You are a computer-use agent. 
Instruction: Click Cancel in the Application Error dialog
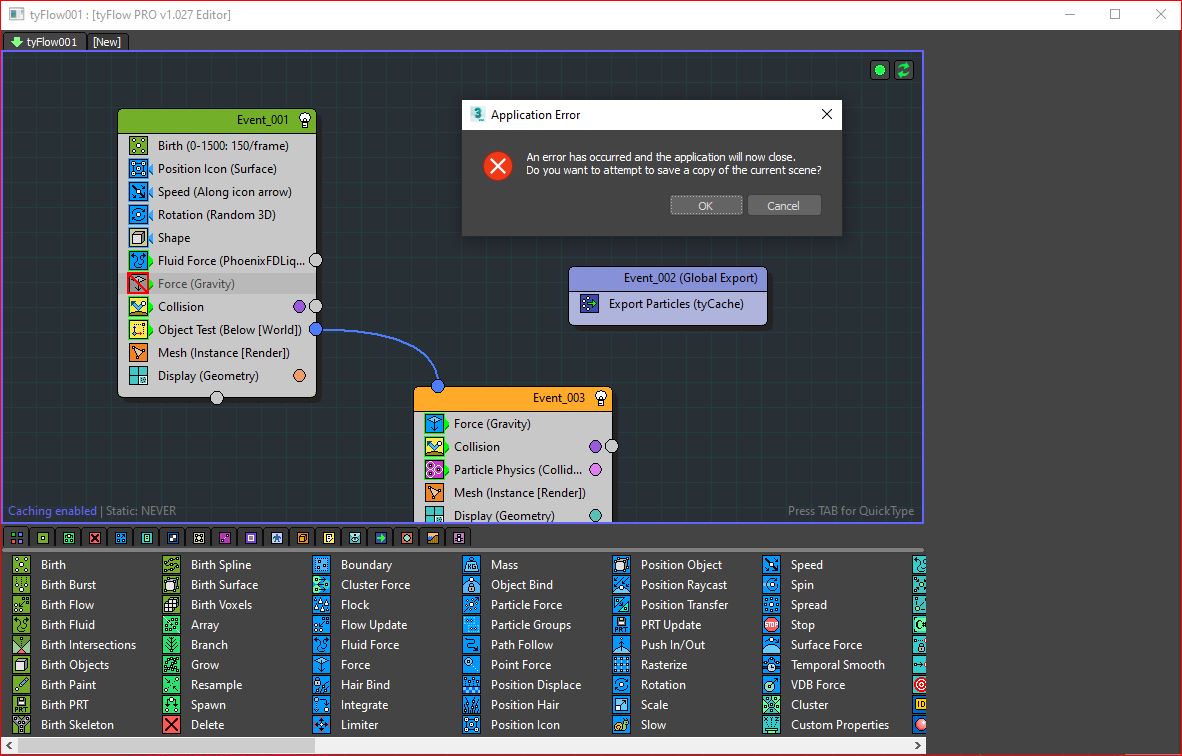coord(783,206)
